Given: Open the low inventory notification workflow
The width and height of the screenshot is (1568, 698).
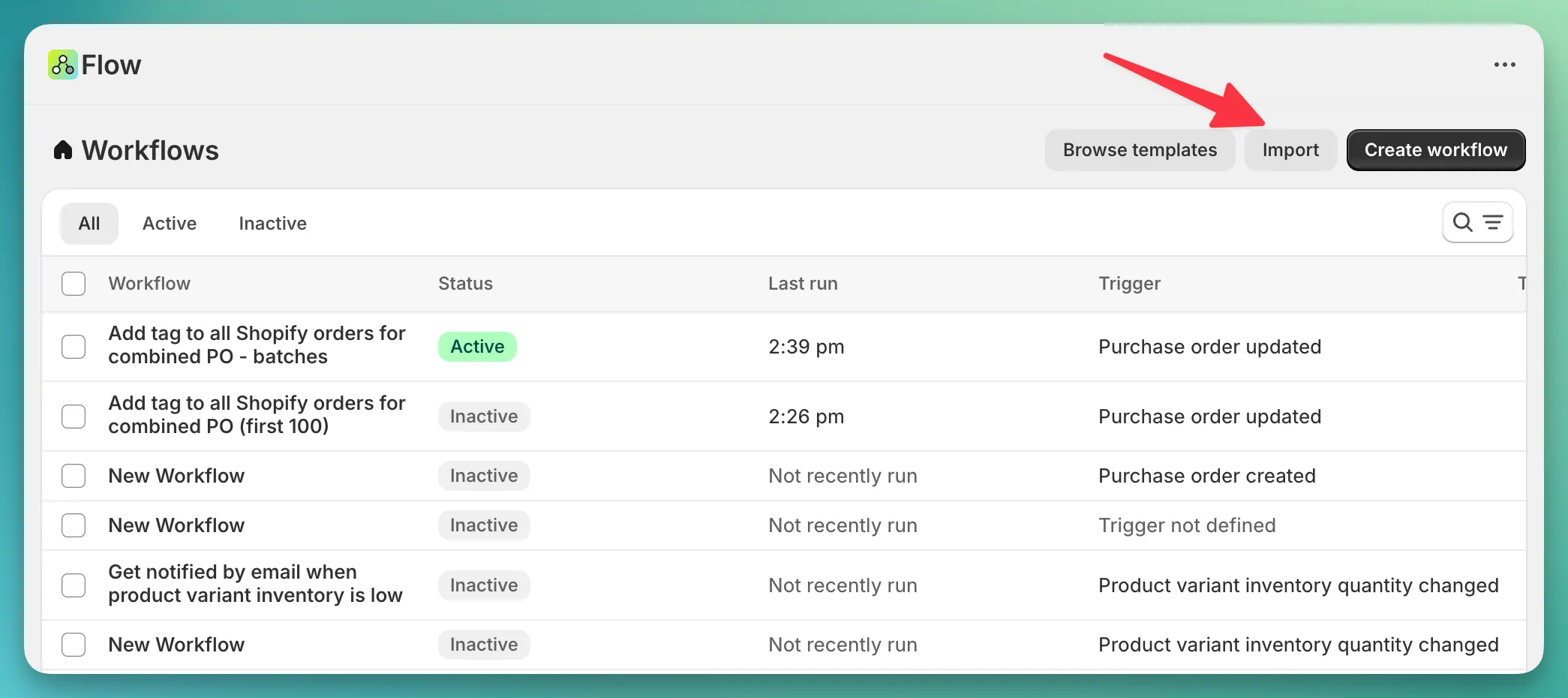Looking at the screenshot, I should 255,584.
